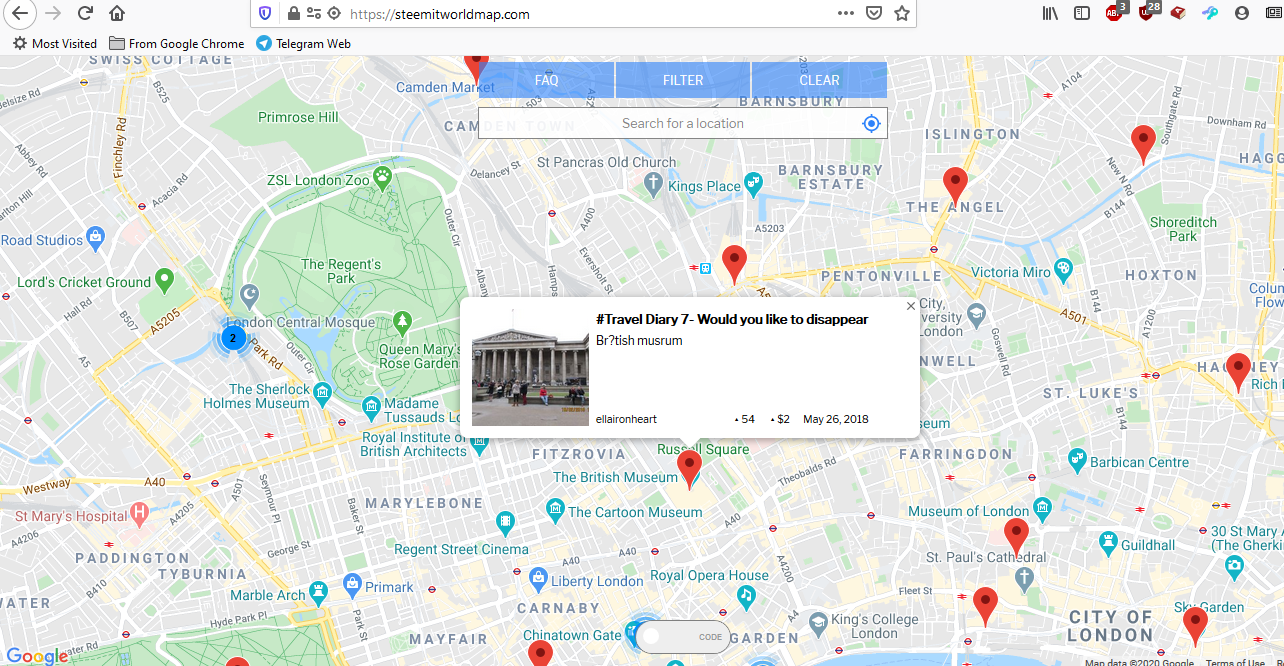This screenshot has height=666, width=1284.
Task: Open the FAQ button
Action: tap(546, 80)
